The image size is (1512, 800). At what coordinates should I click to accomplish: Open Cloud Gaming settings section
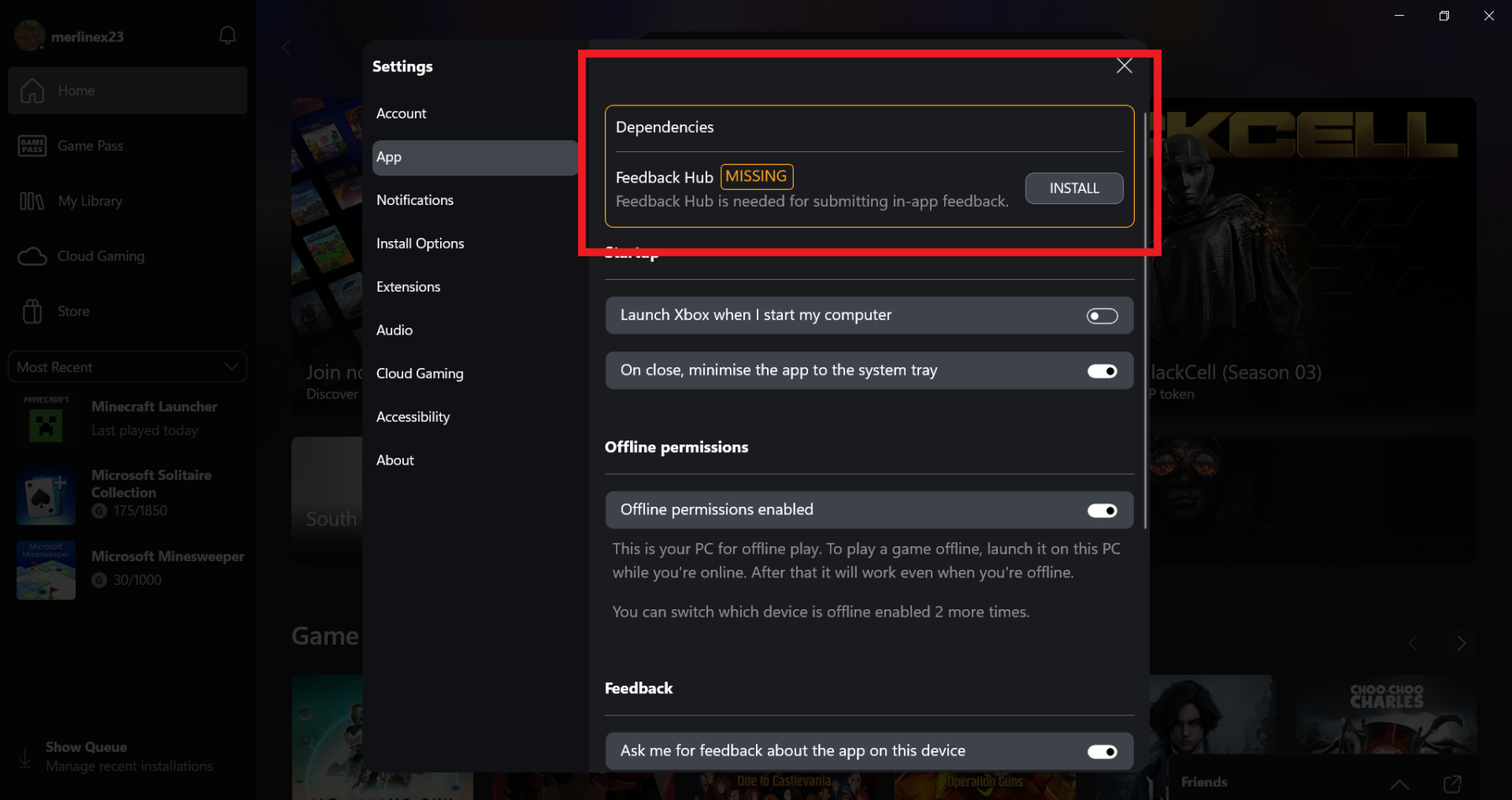point(475,373)
